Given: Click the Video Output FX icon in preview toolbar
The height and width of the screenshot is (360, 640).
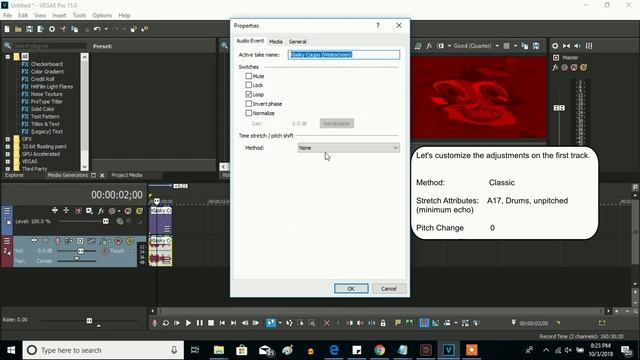Looking at the screenshot, I should 429,46.
